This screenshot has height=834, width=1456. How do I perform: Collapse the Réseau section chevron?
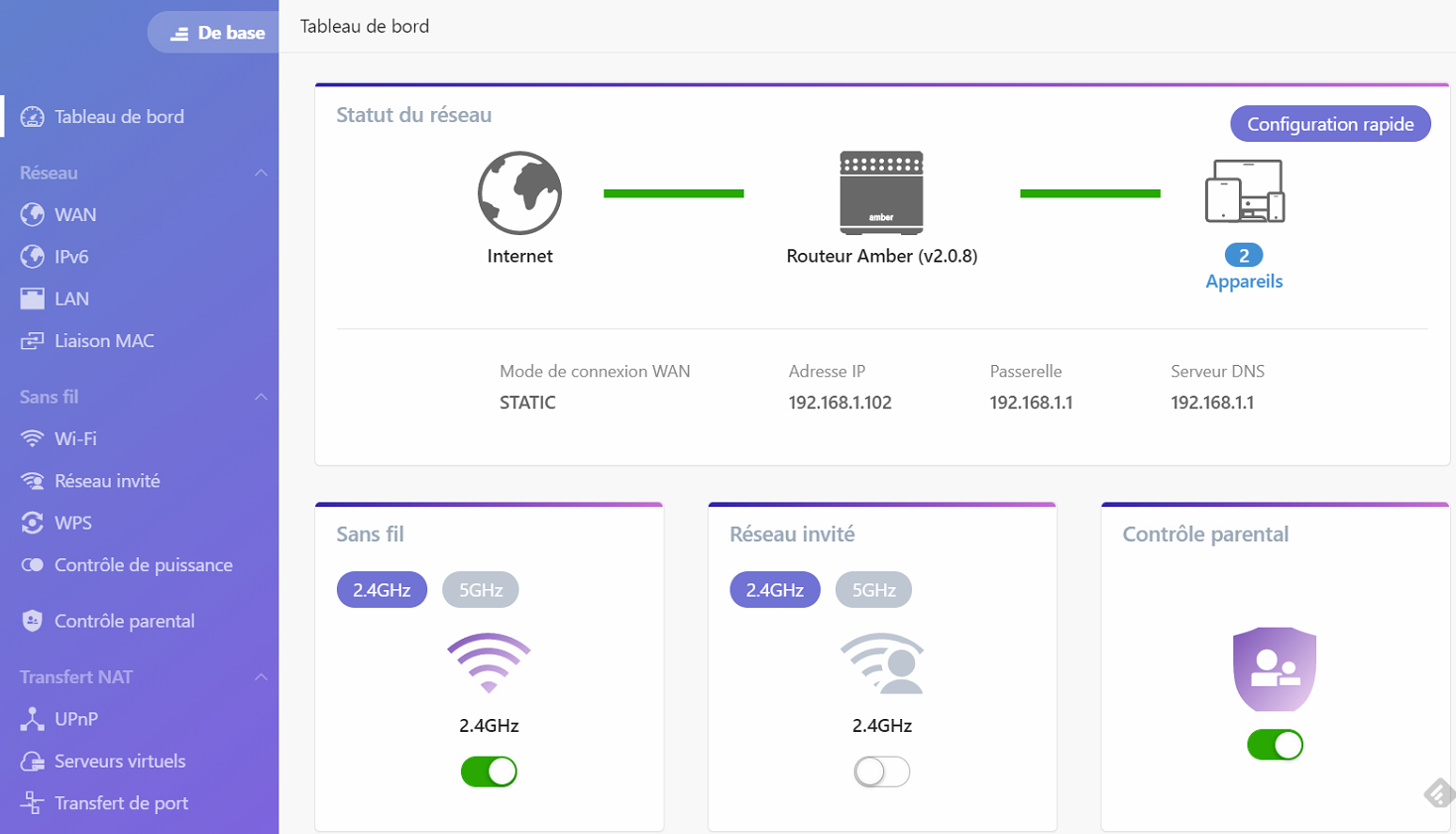pyautogui.click(x=261, y=173)
